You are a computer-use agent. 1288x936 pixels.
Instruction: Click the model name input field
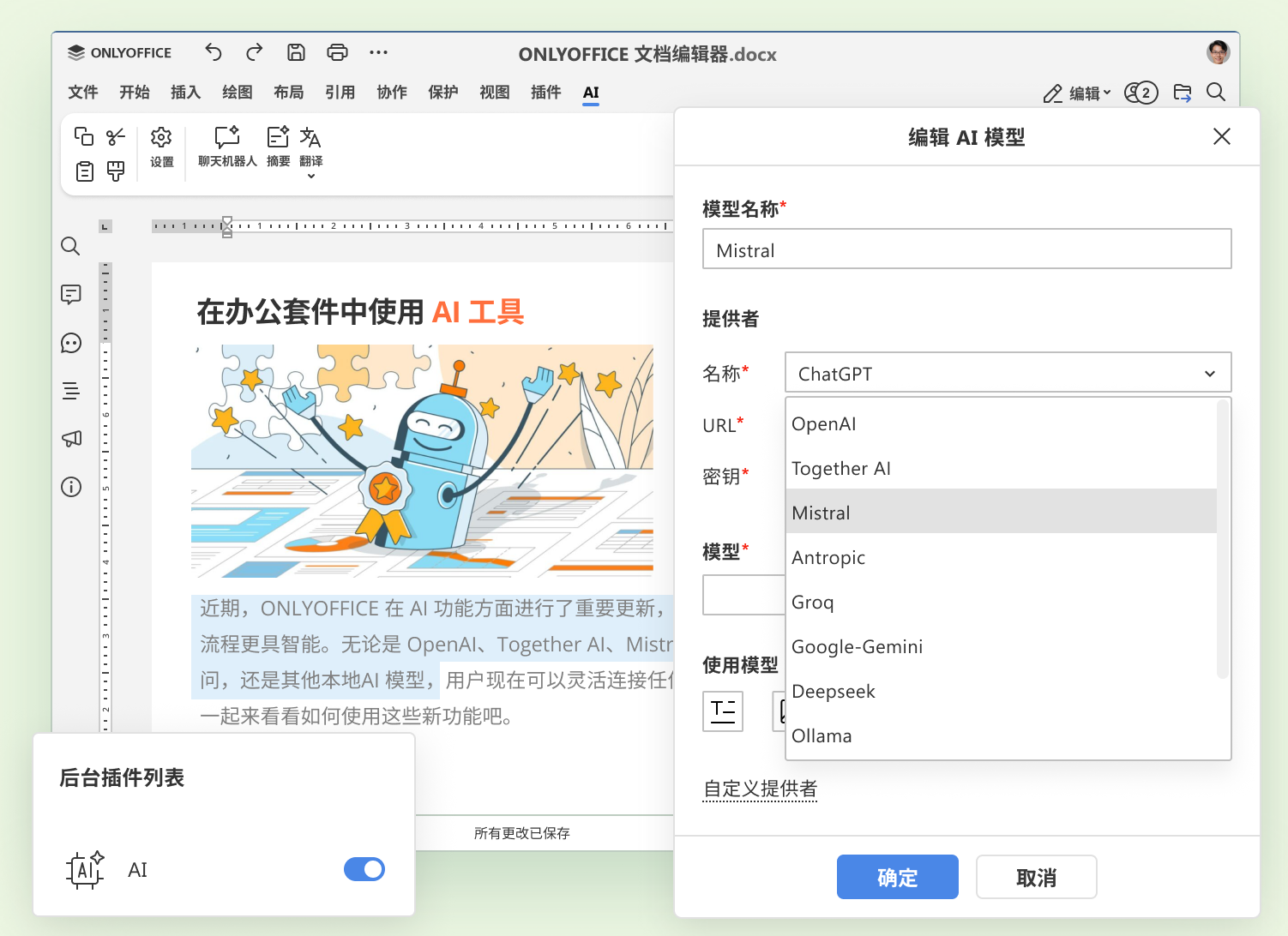966,249
